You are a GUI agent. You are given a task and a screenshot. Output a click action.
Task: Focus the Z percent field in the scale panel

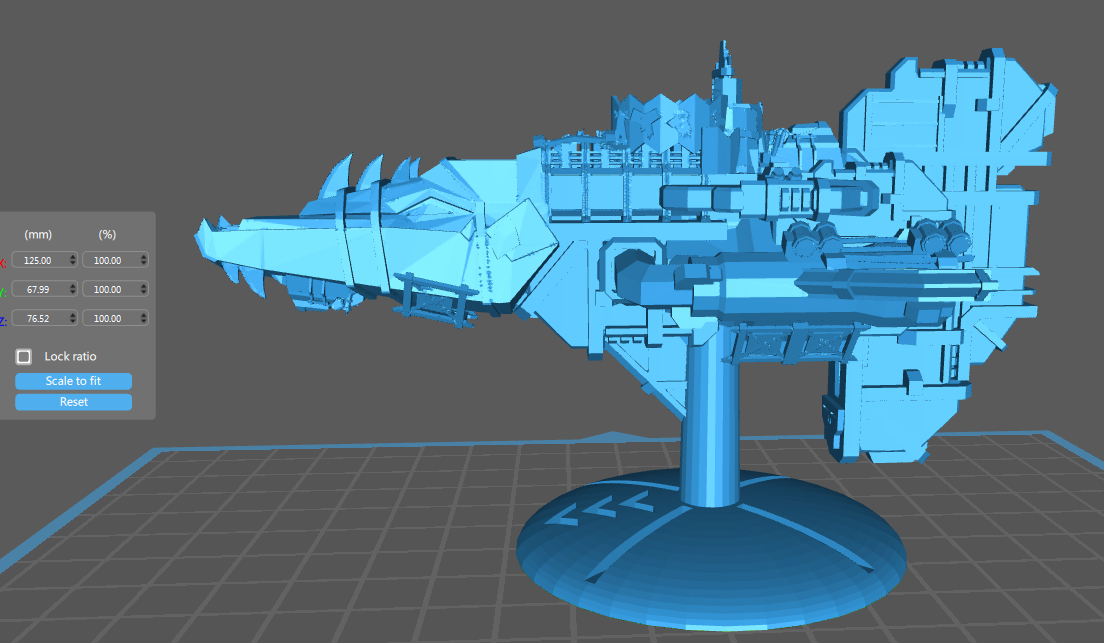[115, 318]
